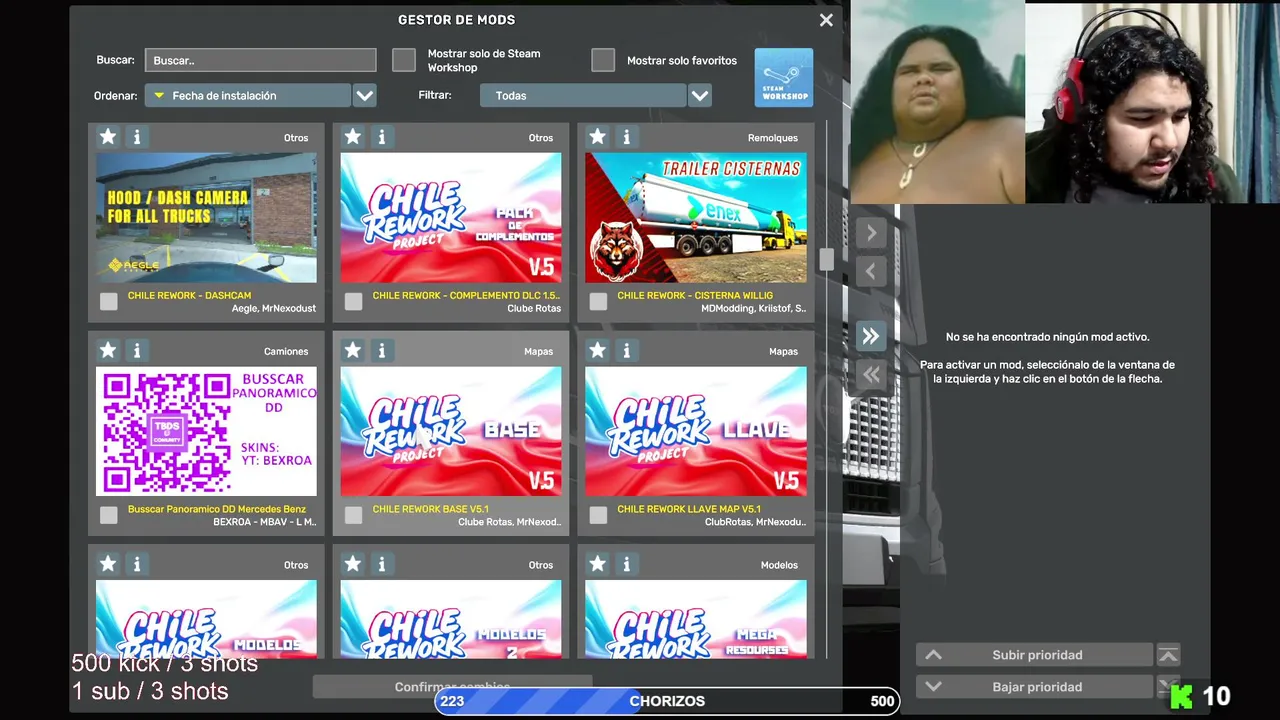Enable Mostrar solo de Steam Workshop
Image resolution: width=1280 pixels, height=720 pixels.
[x=404, y=60]
